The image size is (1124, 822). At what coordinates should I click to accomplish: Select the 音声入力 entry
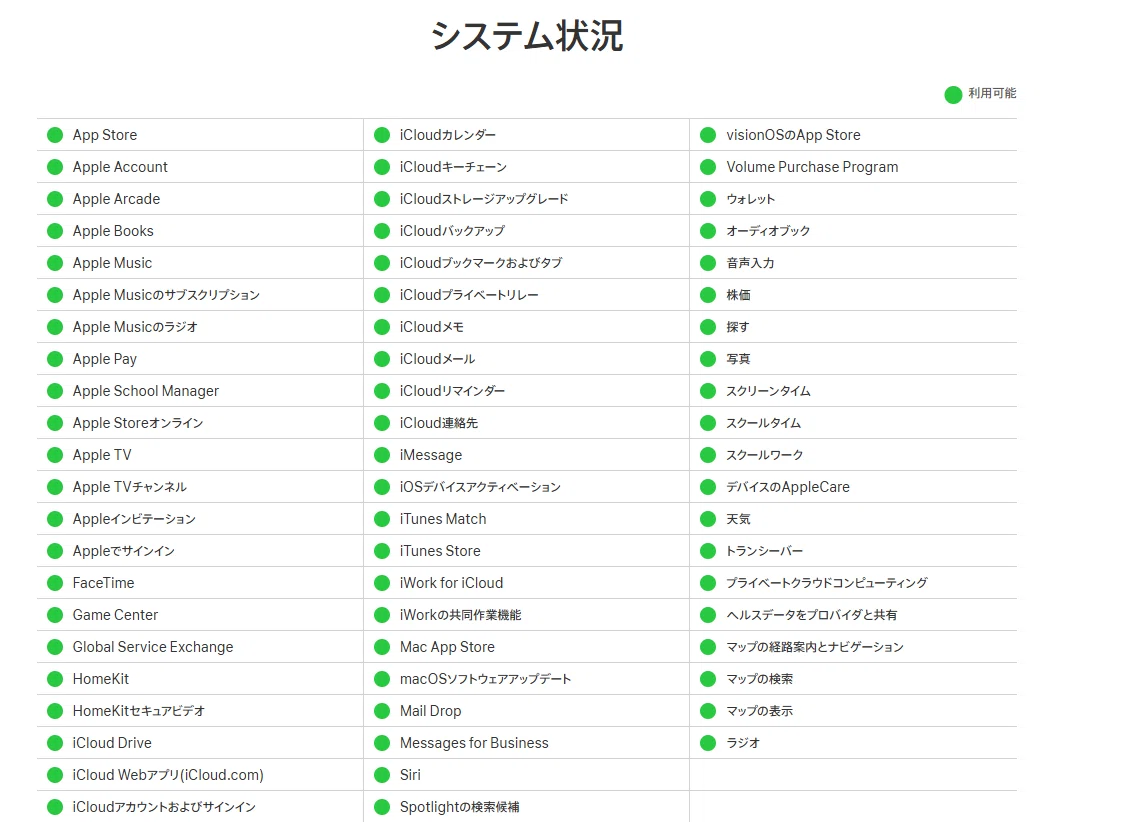751,263
